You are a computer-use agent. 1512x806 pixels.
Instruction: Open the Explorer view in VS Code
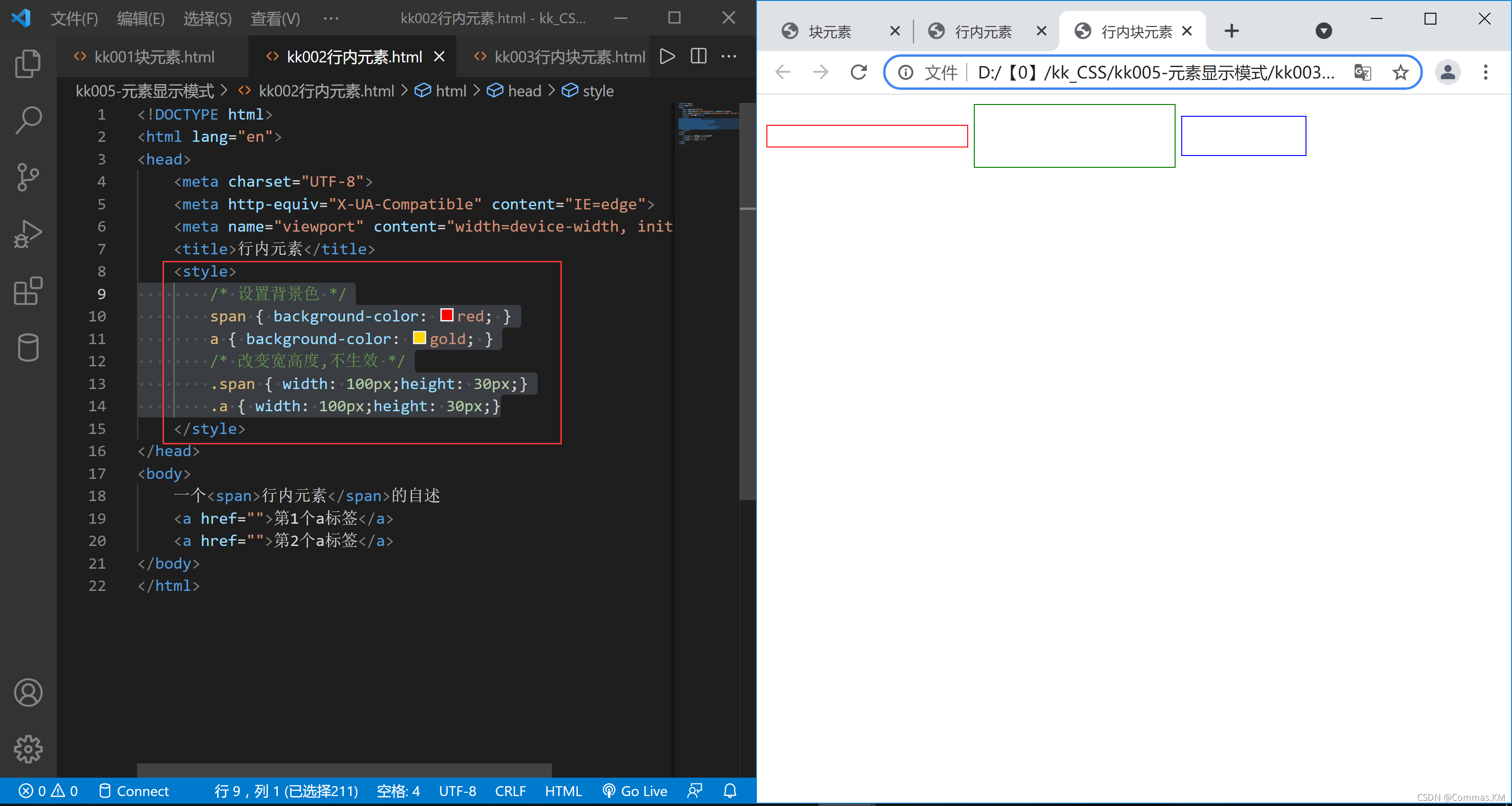(x=27, y=63)
